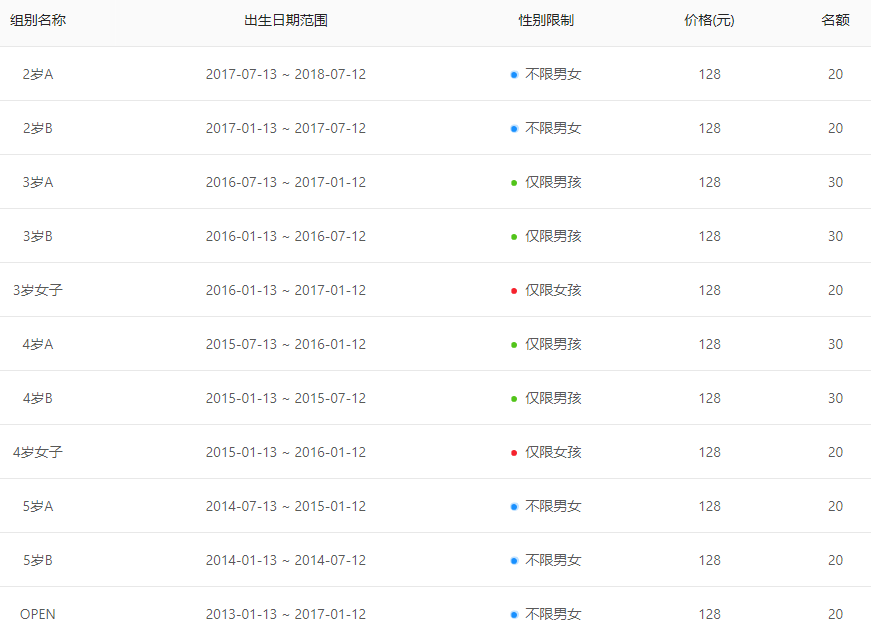Click 仅限男孩 in the 4岁B row

pyautogui.click(x=553, y=398)
